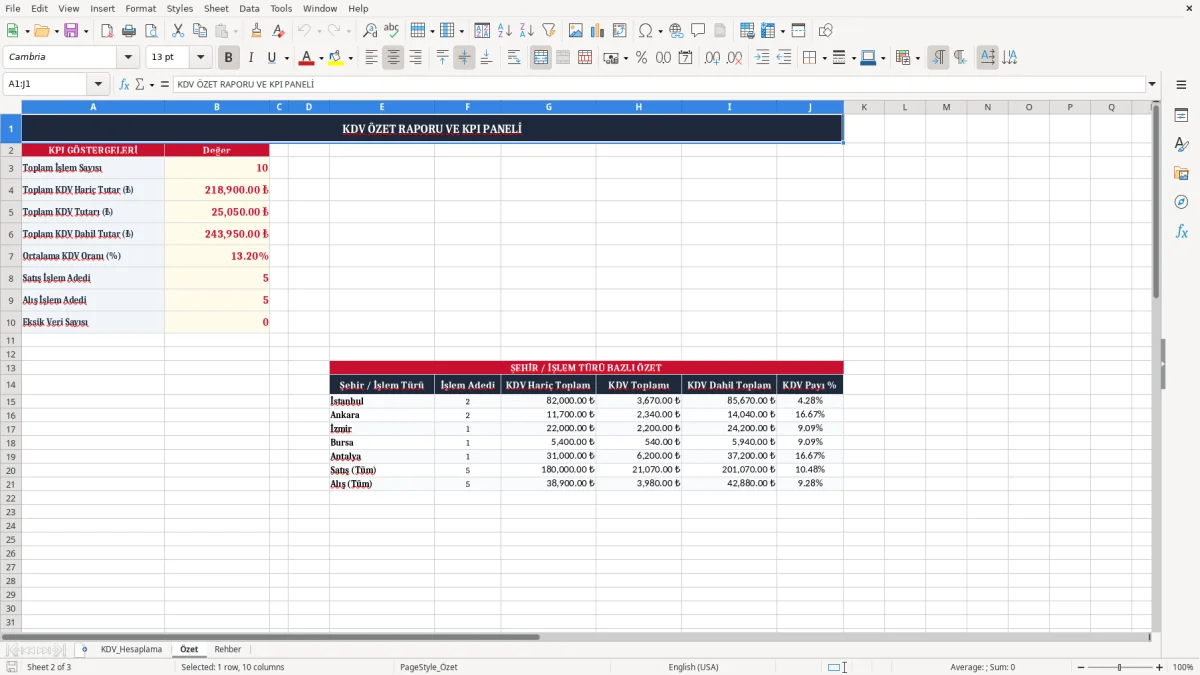Image resolution: width=1200 pixels, height=675 pixels.
Task: Toggle Italic formatting
Action: (251, 58)
